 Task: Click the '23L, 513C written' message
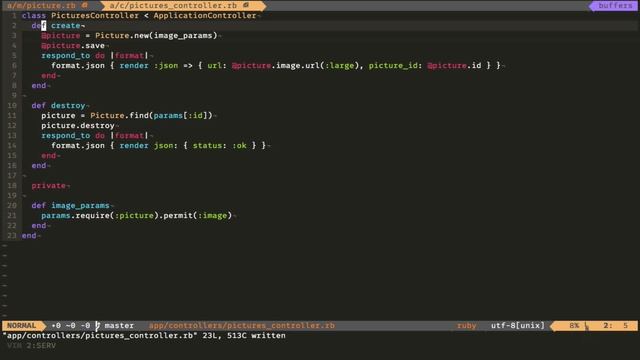[244, 336]
